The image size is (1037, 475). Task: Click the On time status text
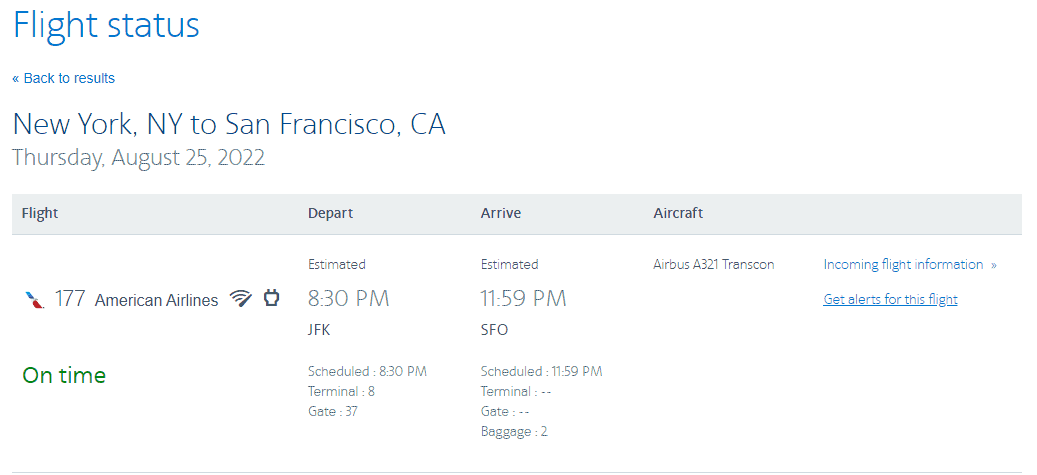pos(64,376)
